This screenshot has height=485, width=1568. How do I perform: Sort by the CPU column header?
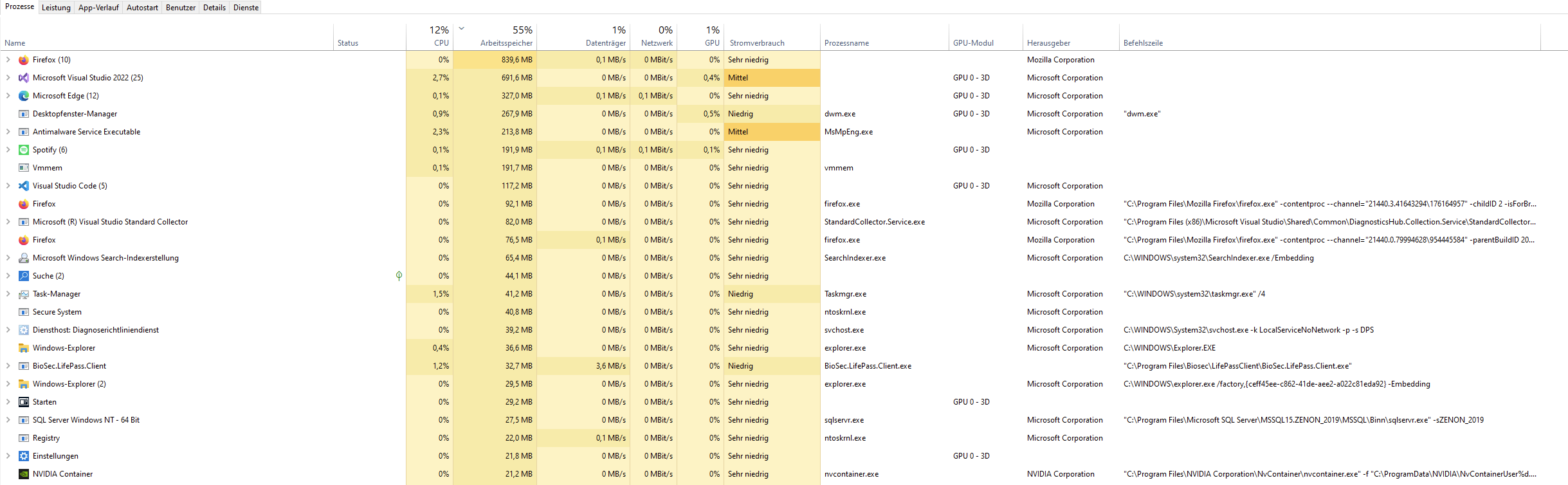tap(430, 37)
